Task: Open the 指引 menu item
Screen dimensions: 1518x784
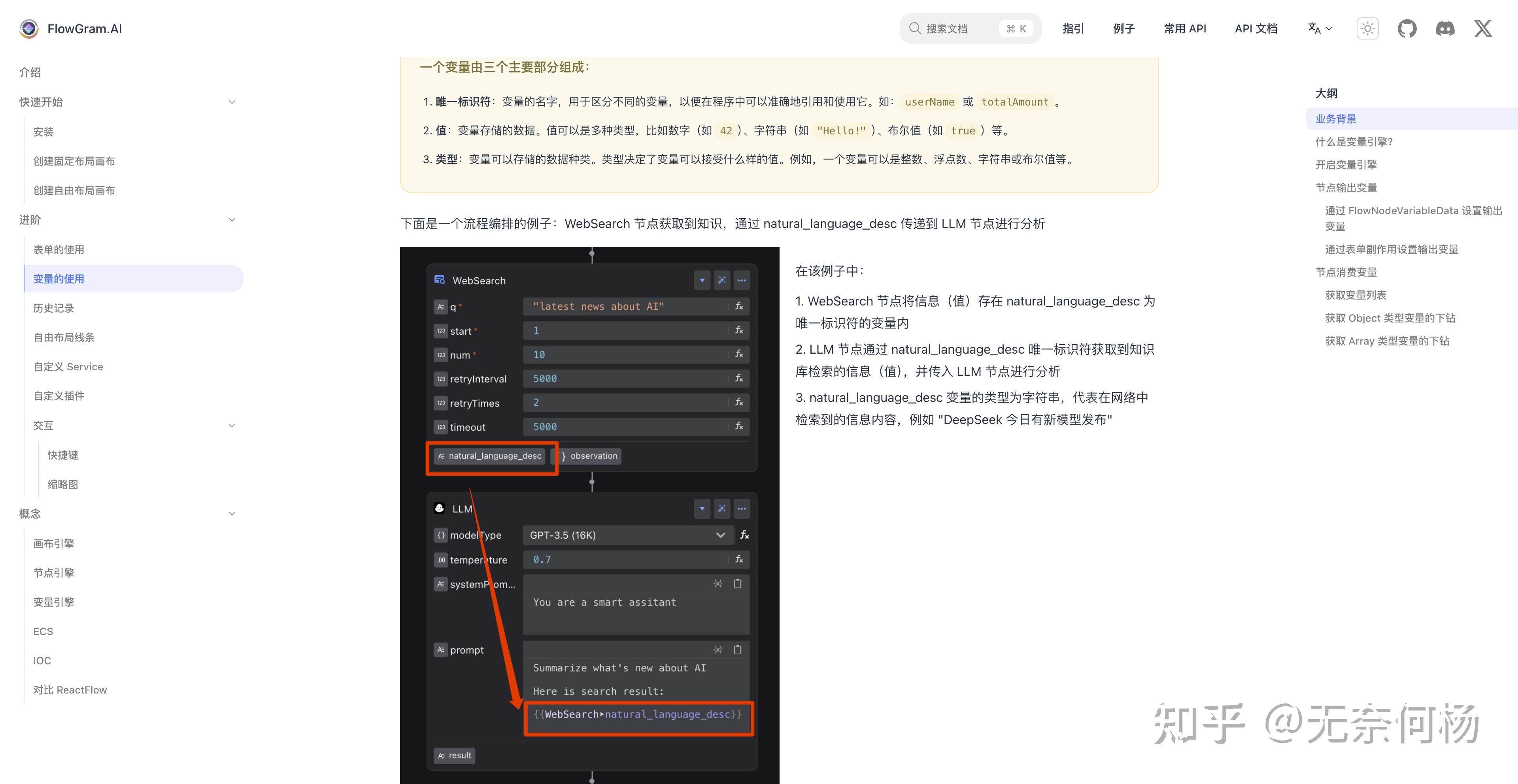Action: (1073, 28)
